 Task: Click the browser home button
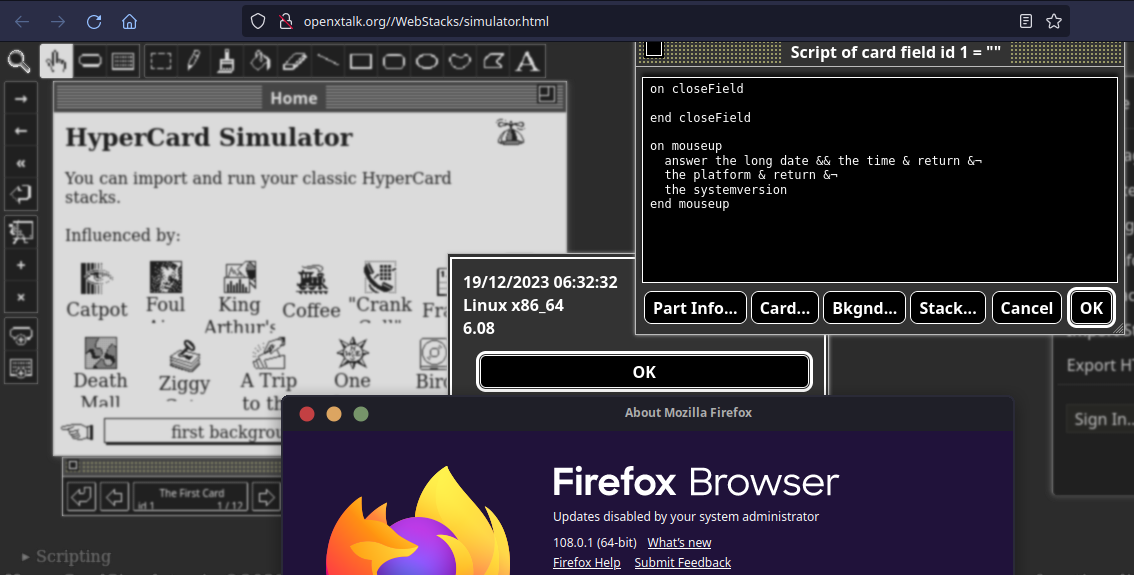129,22
